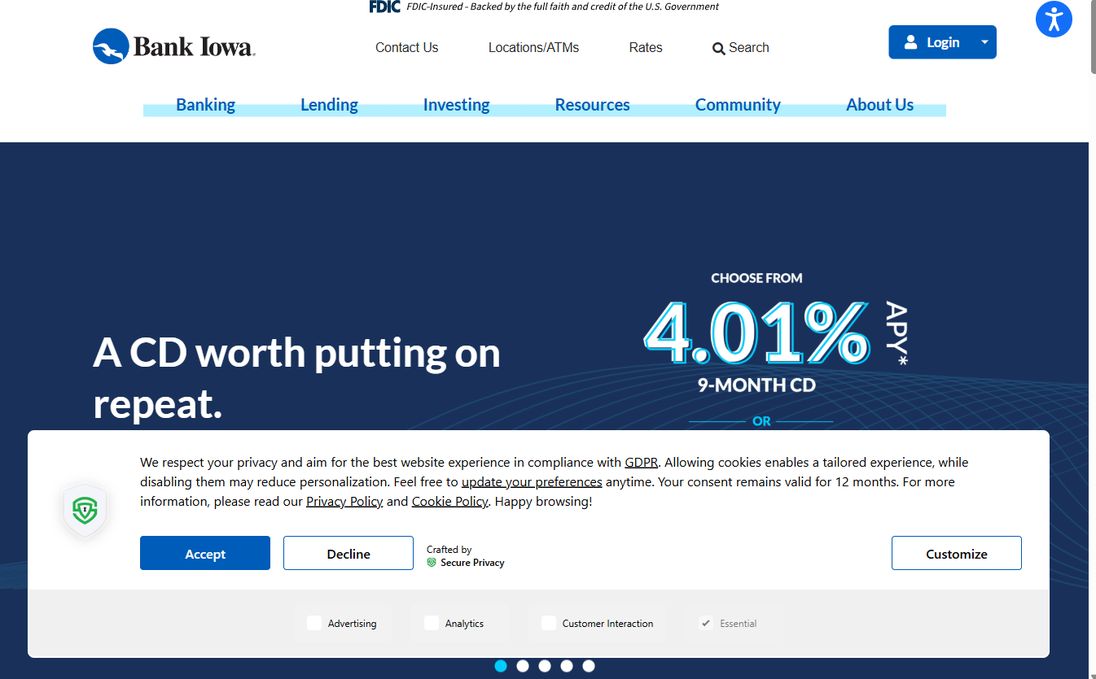Screen dimensions: 1096x679
Task: Open the accessibility options icon
Action: [x=1053, y=20]
